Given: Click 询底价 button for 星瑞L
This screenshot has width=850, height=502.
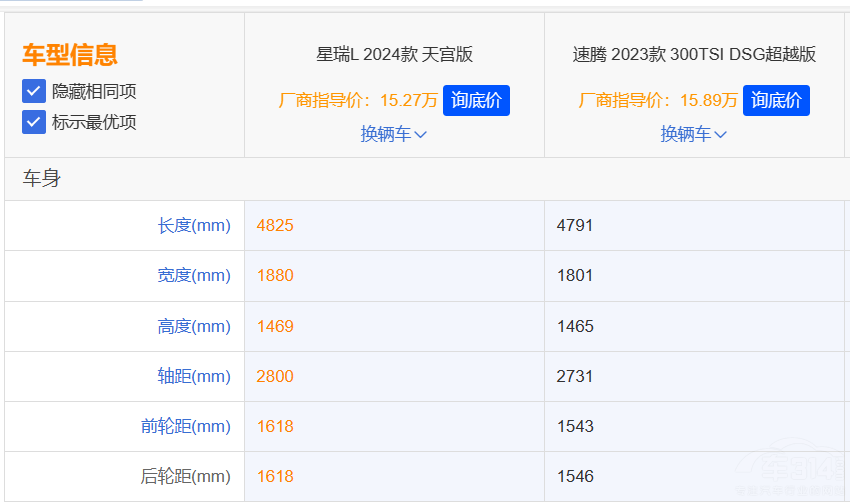Looking at the screenshot, I should tap(476, 100).
